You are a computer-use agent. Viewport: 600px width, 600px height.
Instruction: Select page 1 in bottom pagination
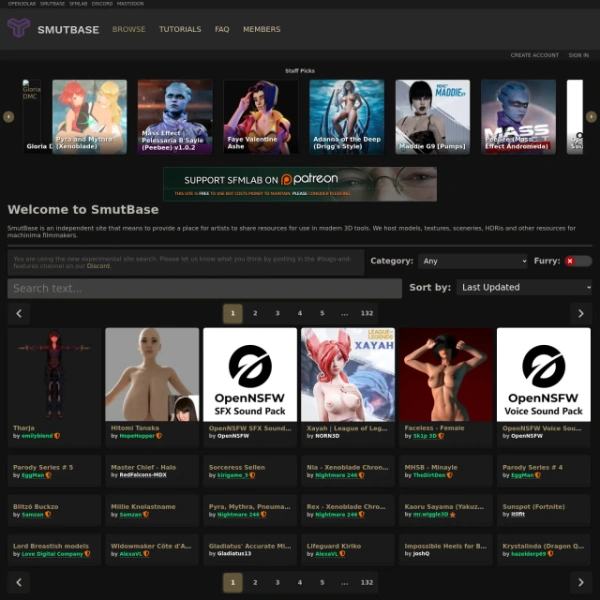(x=233, y=582)
